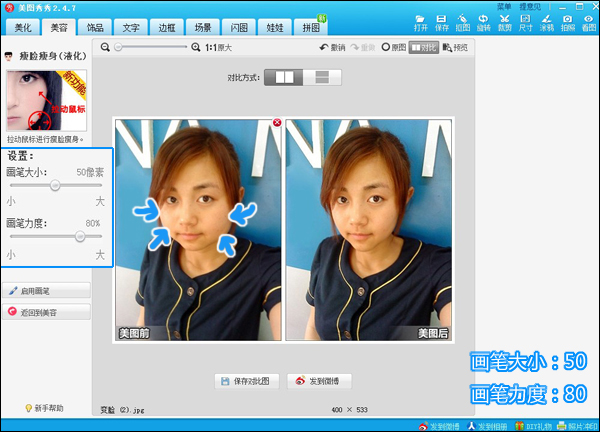Close the comparison with red X button

pyautogui.click(x=277, y=123)
